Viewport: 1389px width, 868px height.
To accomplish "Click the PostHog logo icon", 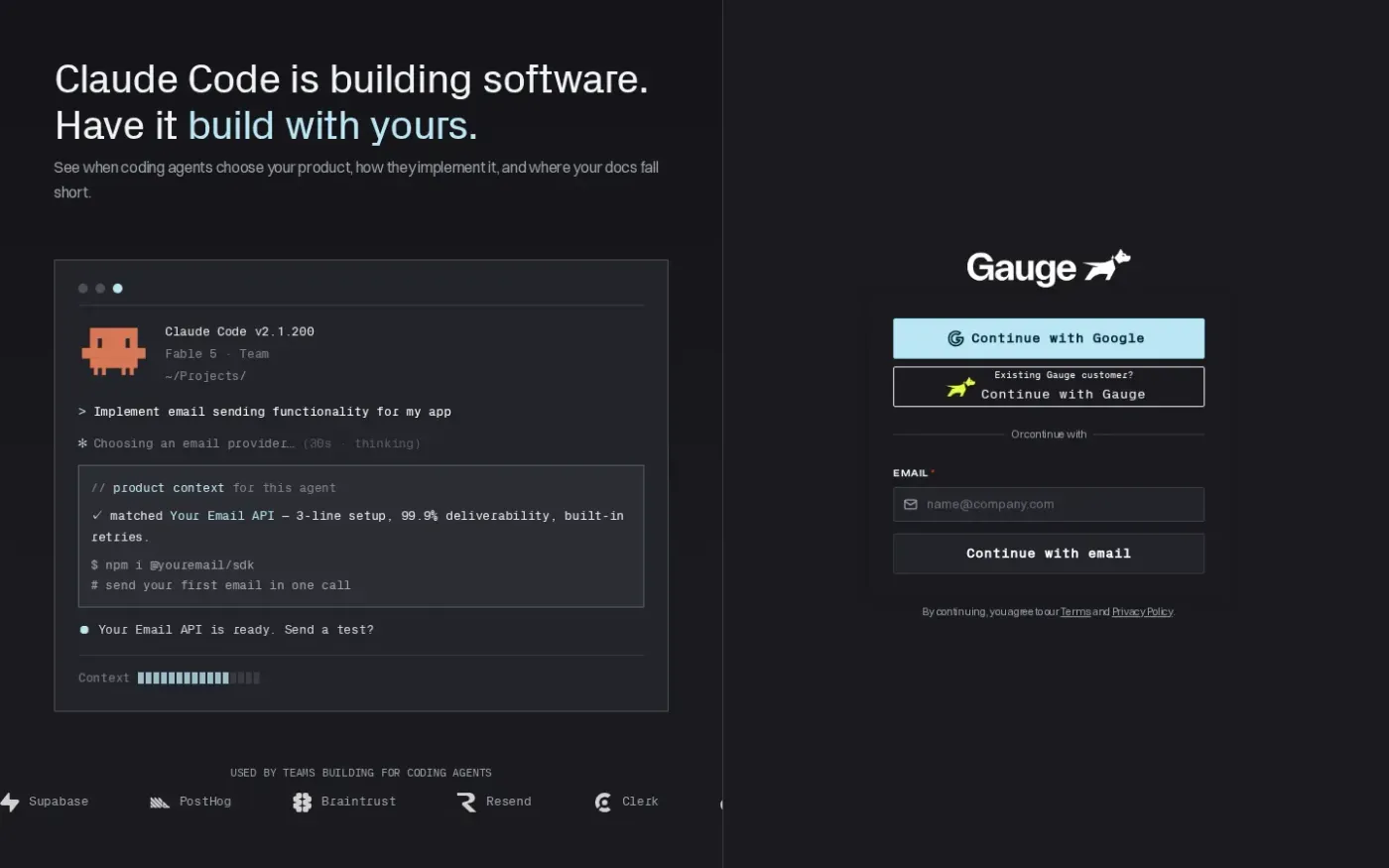I will (x=160, y=802).
